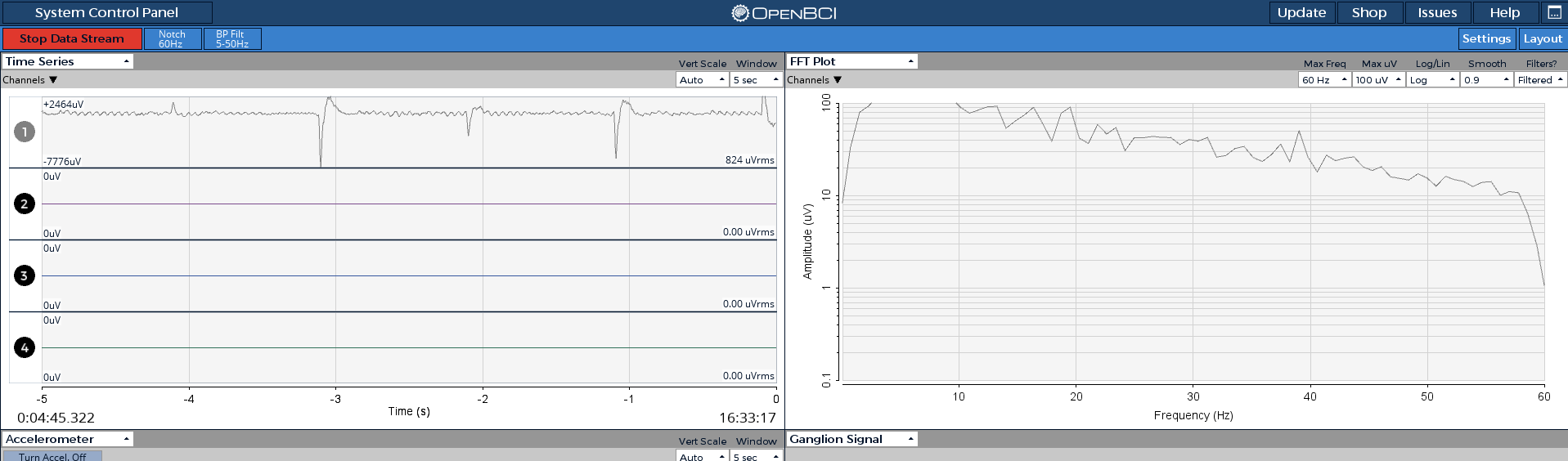
Task: Open Accelerometer Vert Scale Auto dropdown
Action: coord(703,456)
